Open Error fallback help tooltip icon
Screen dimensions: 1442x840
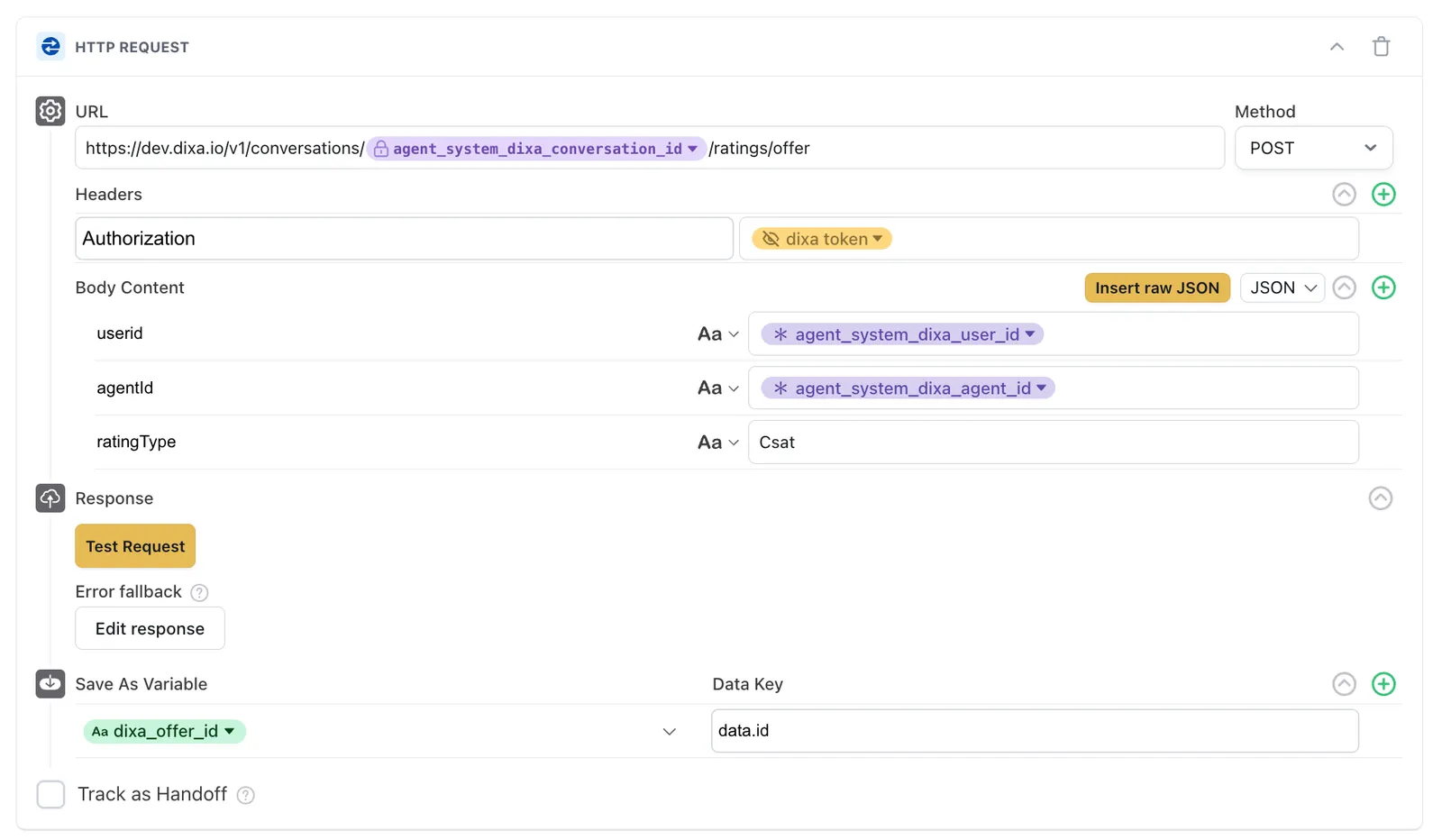point(200,592)
